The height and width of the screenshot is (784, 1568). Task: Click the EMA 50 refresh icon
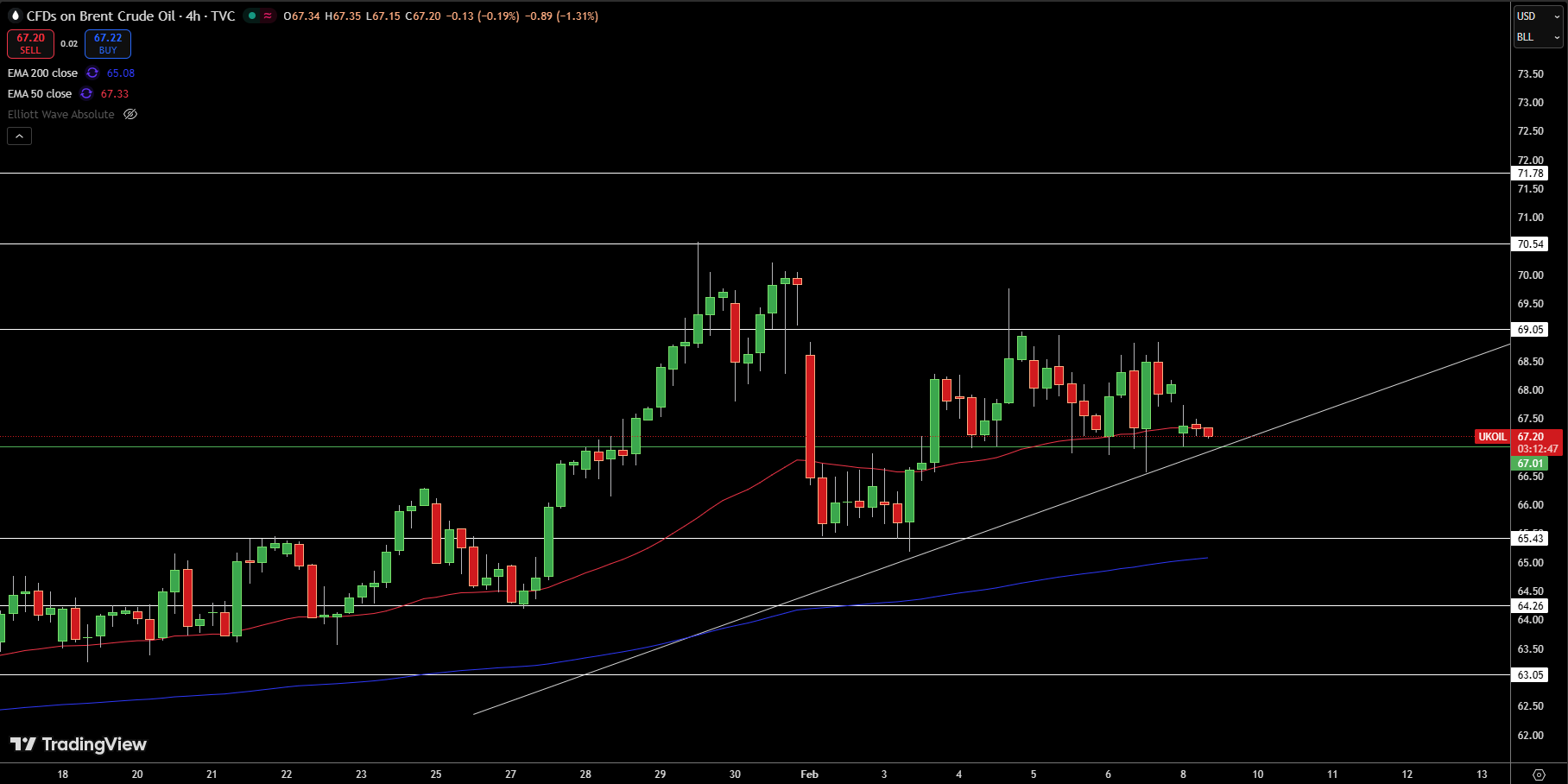pyautogui.click(x=86, y=94)
